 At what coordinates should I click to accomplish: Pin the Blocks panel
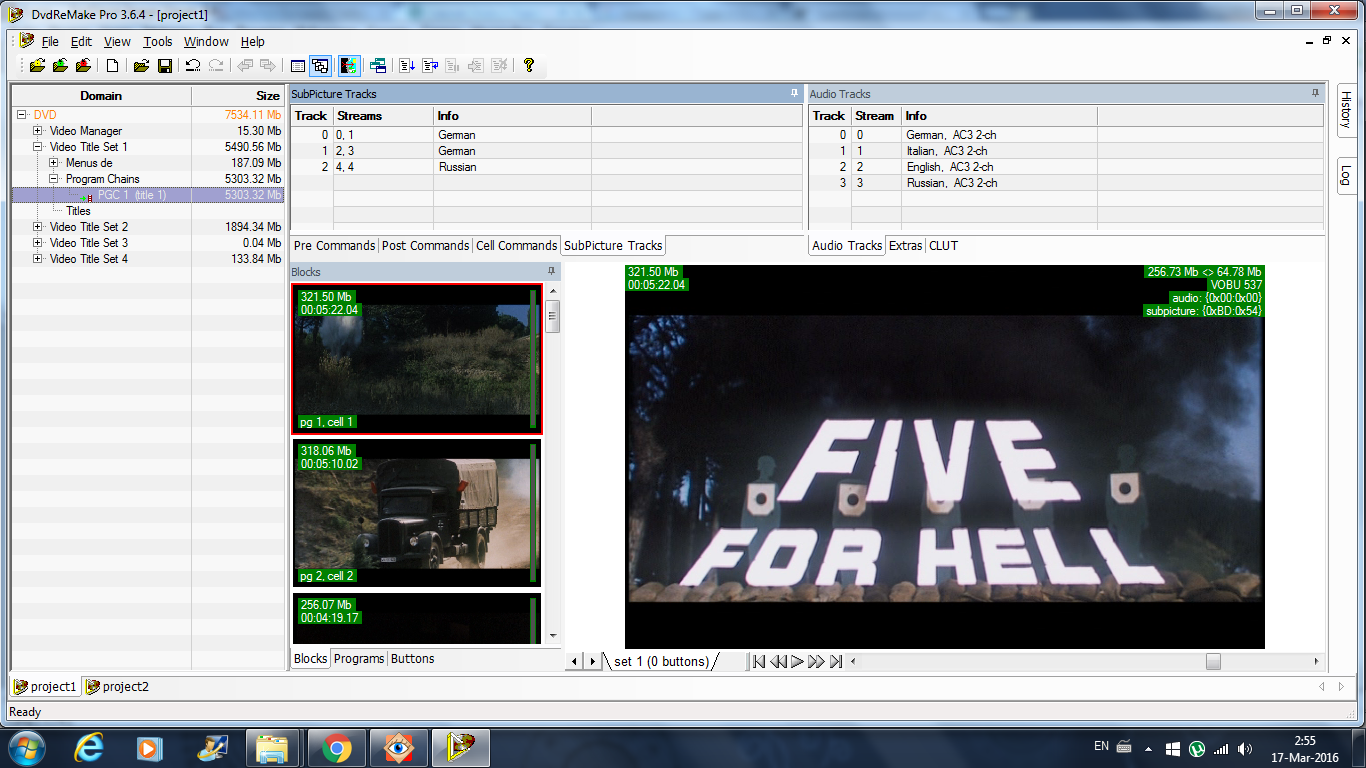551,271
